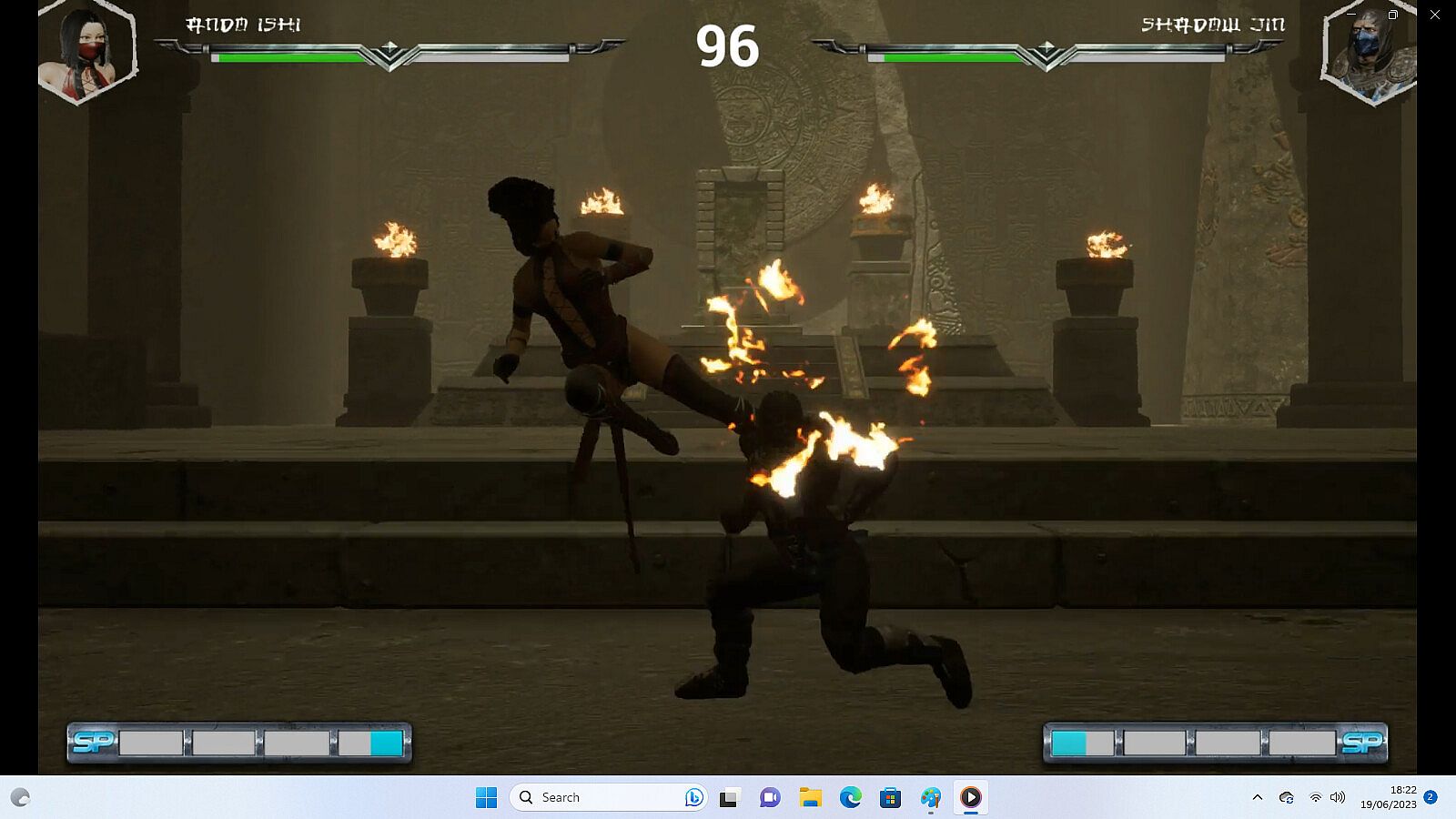Close the video player window
The width and height of the screenshot is (1456, 819).
[1435, 15]
